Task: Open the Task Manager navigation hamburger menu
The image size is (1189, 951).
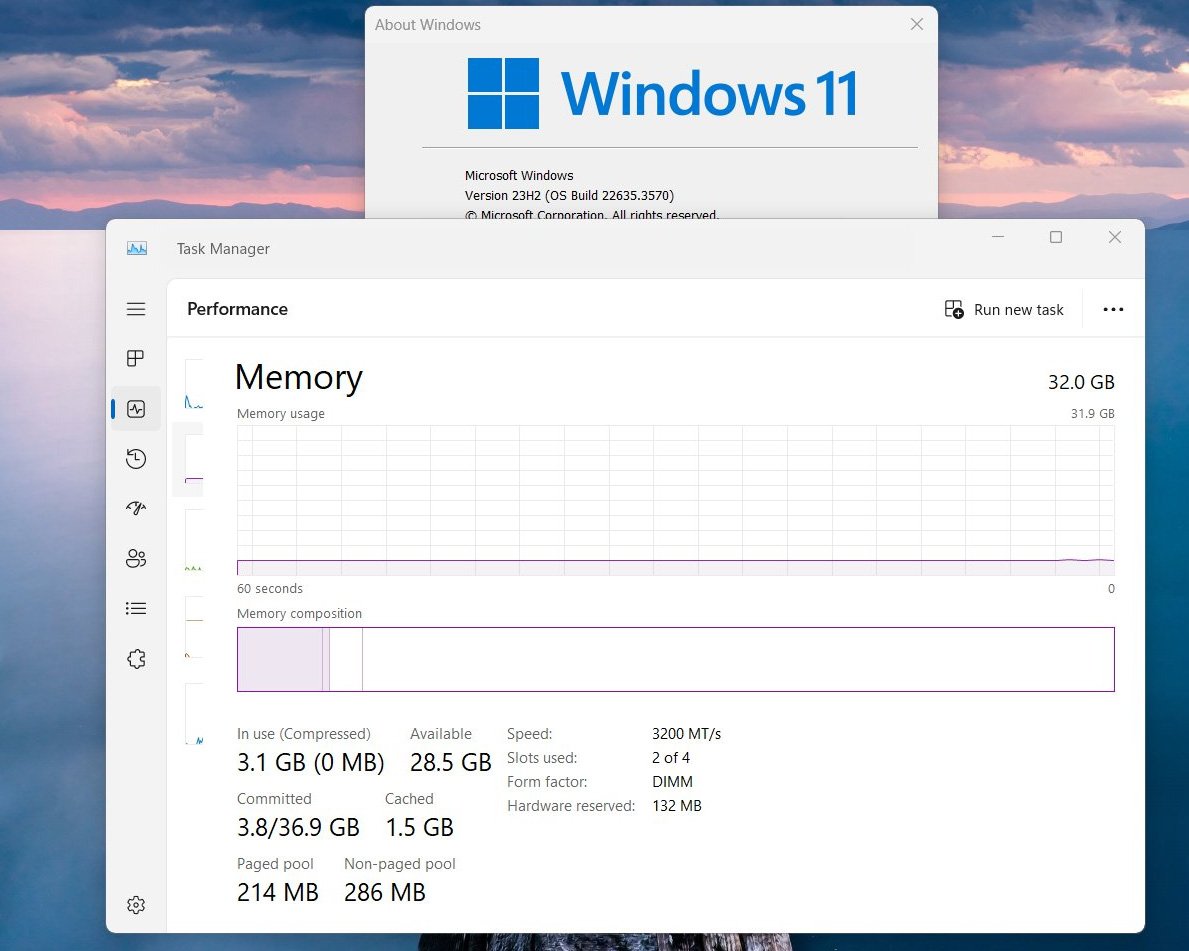Action: coord(136,309)
